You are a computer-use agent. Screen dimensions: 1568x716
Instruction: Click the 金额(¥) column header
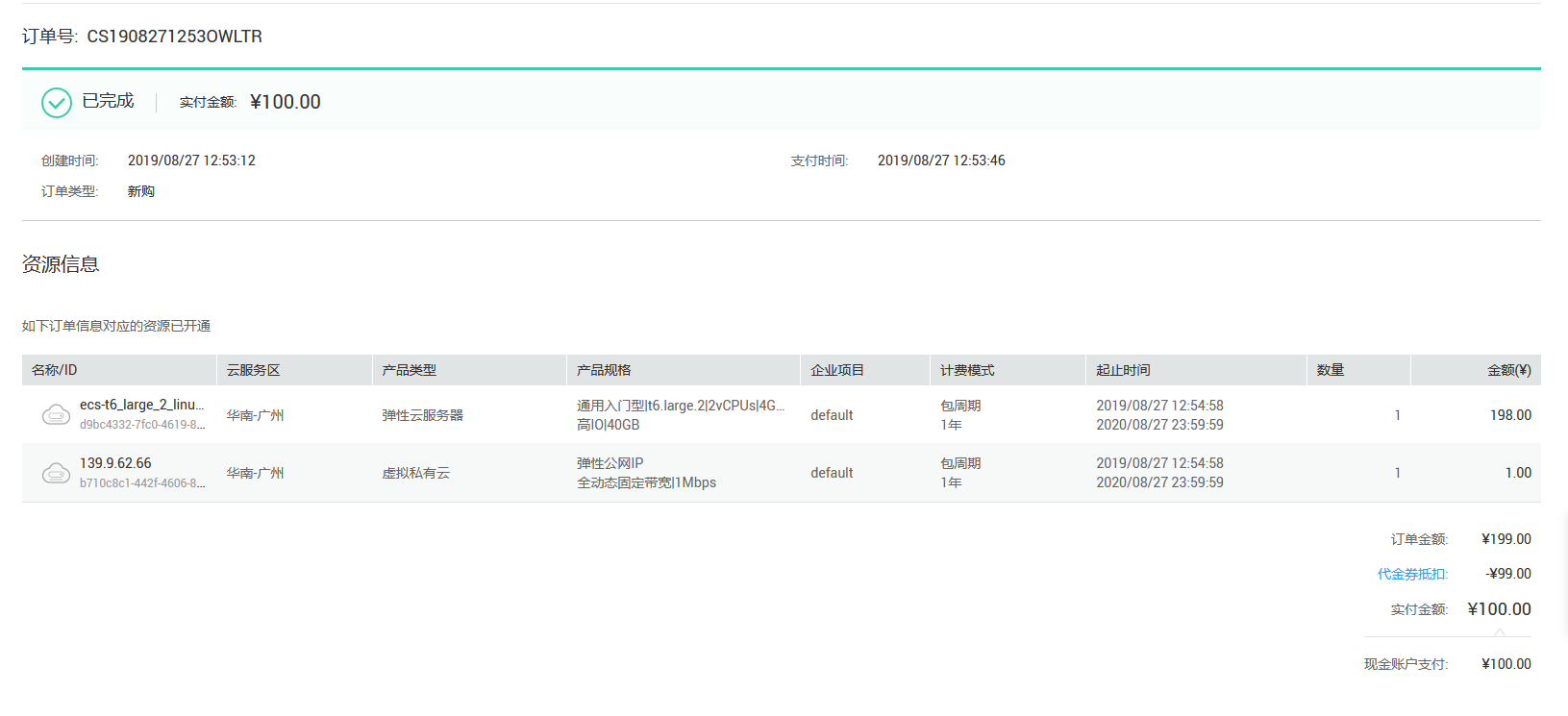pos(1508,370)
